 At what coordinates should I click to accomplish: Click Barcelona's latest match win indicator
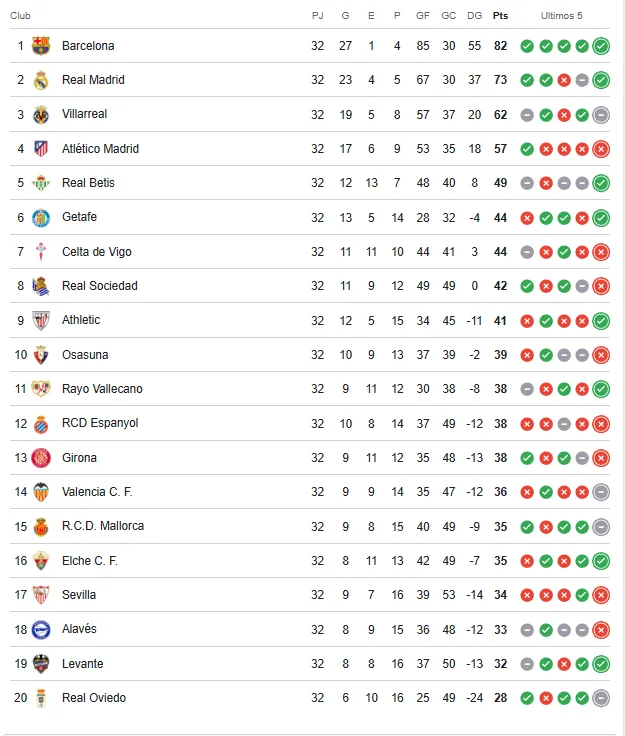pyautogui.click(x=600, y=46)
